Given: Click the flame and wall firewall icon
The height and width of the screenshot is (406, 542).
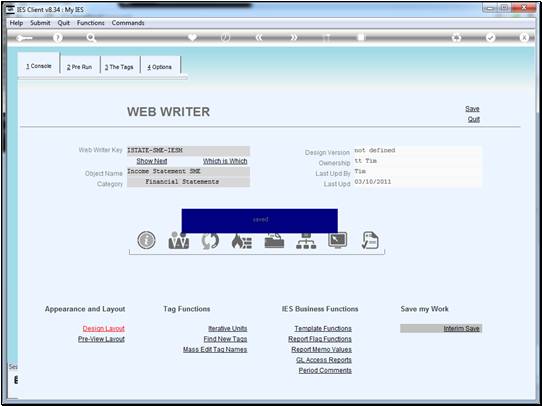Looking at the screenshot, I should click(242, 241).
